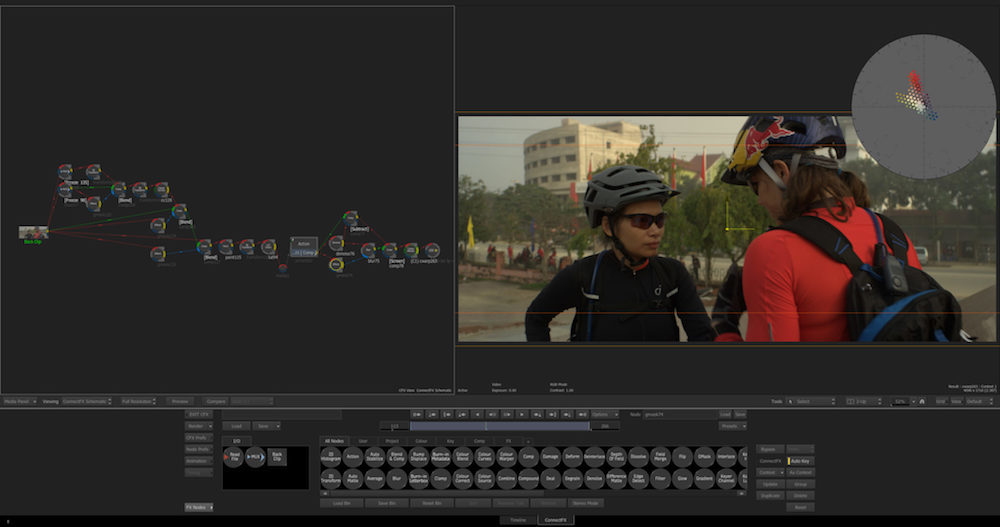
Task: Add a Colour Correct node from bin
Action: pyautogui.click(x=462, y=478)
